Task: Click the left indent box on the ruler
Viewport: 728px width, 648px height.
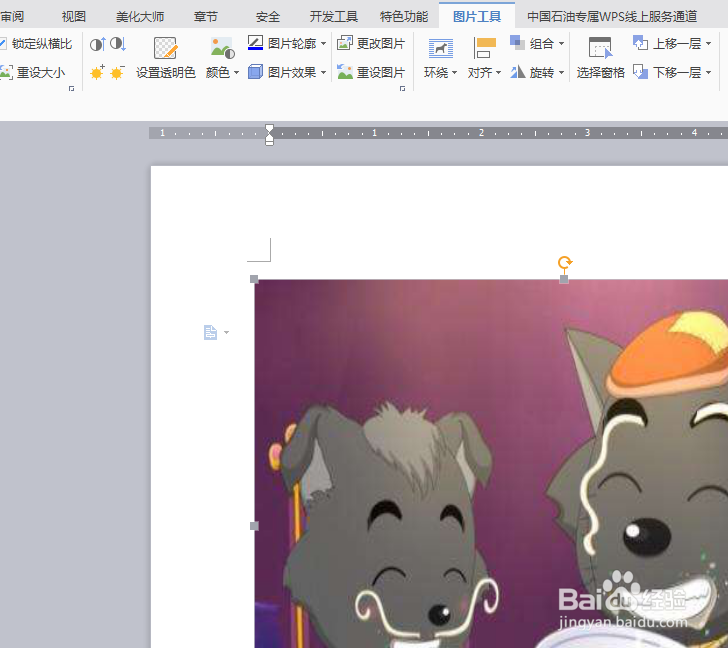Action: [269, 143]
